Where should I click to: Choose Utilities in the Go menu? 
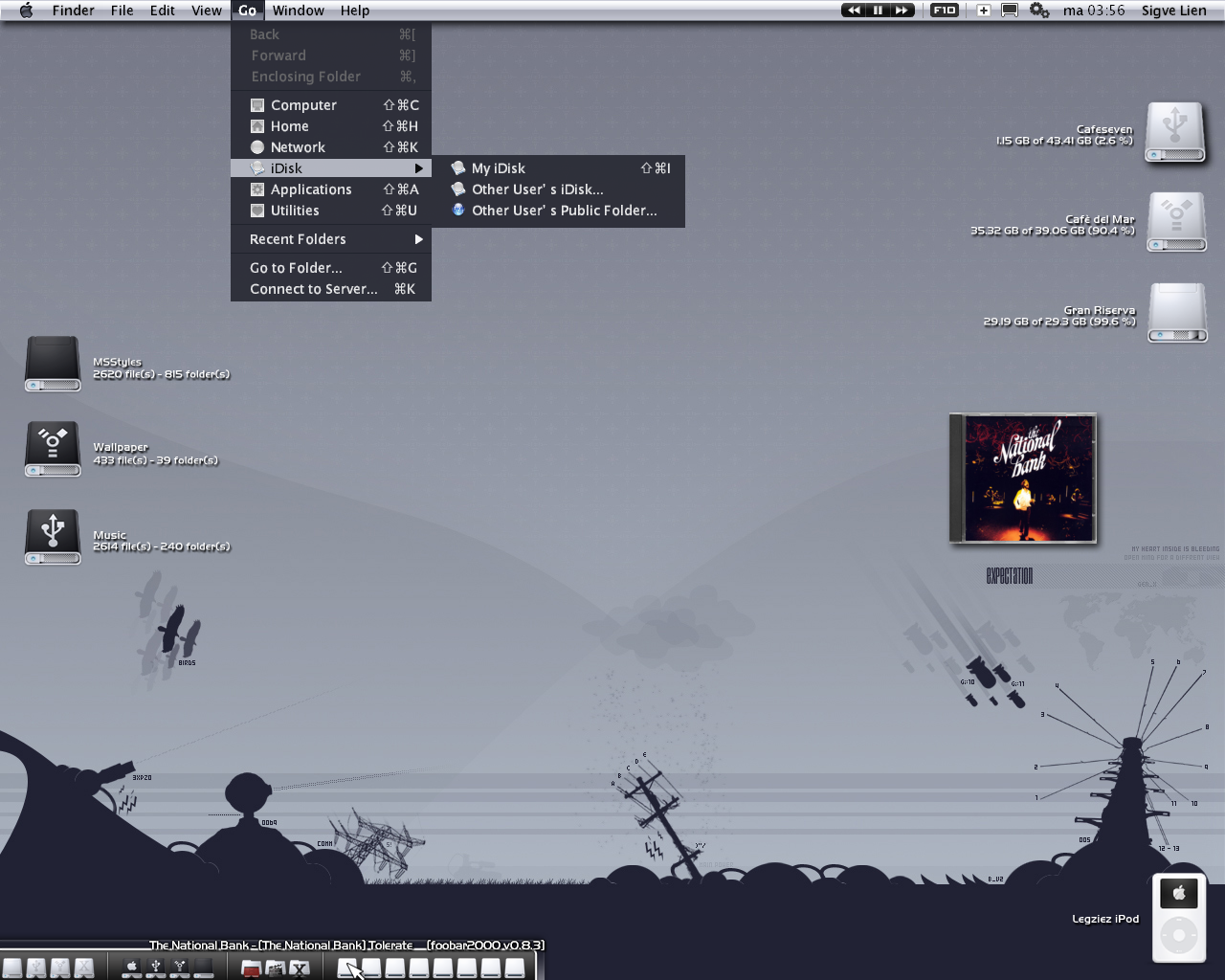(x=331, y=211)
